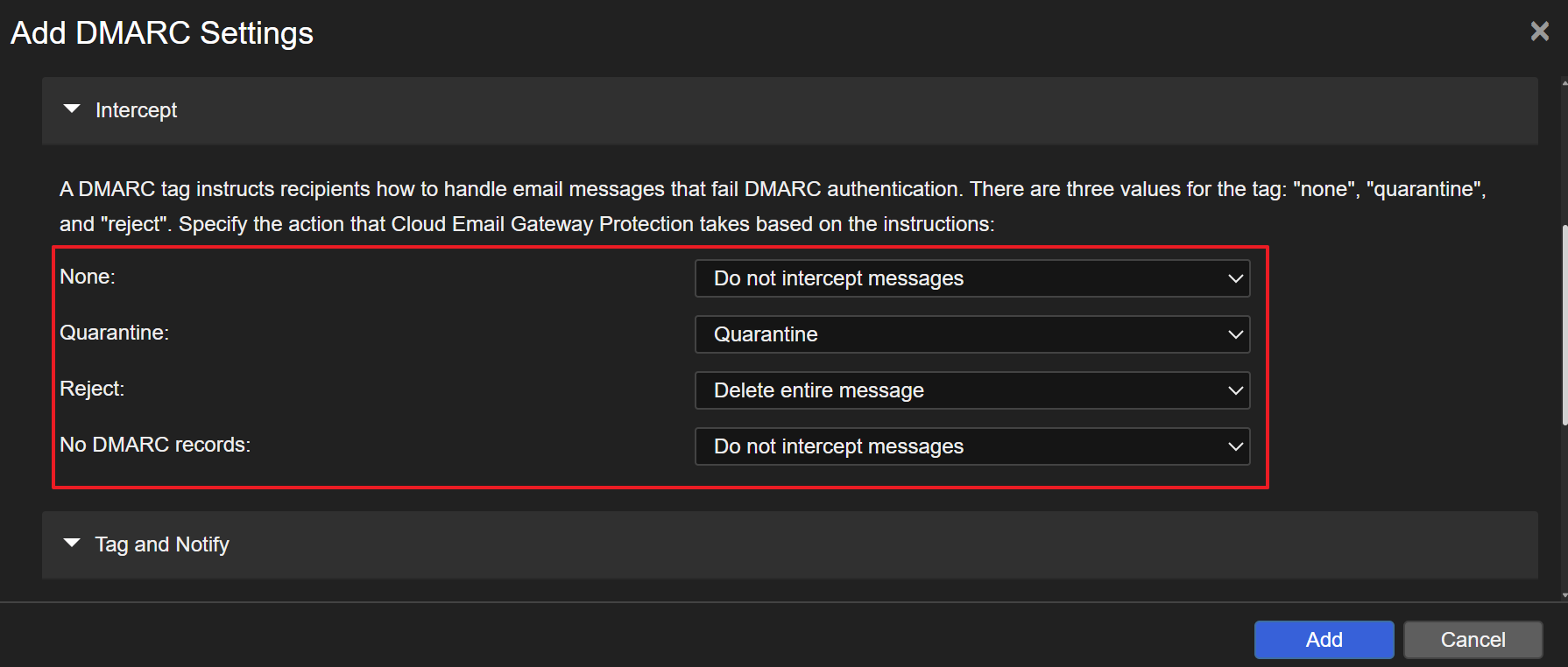Click the scrollbar down arrow
This screenshot has height=667, width=1568.
[1564, 595]
